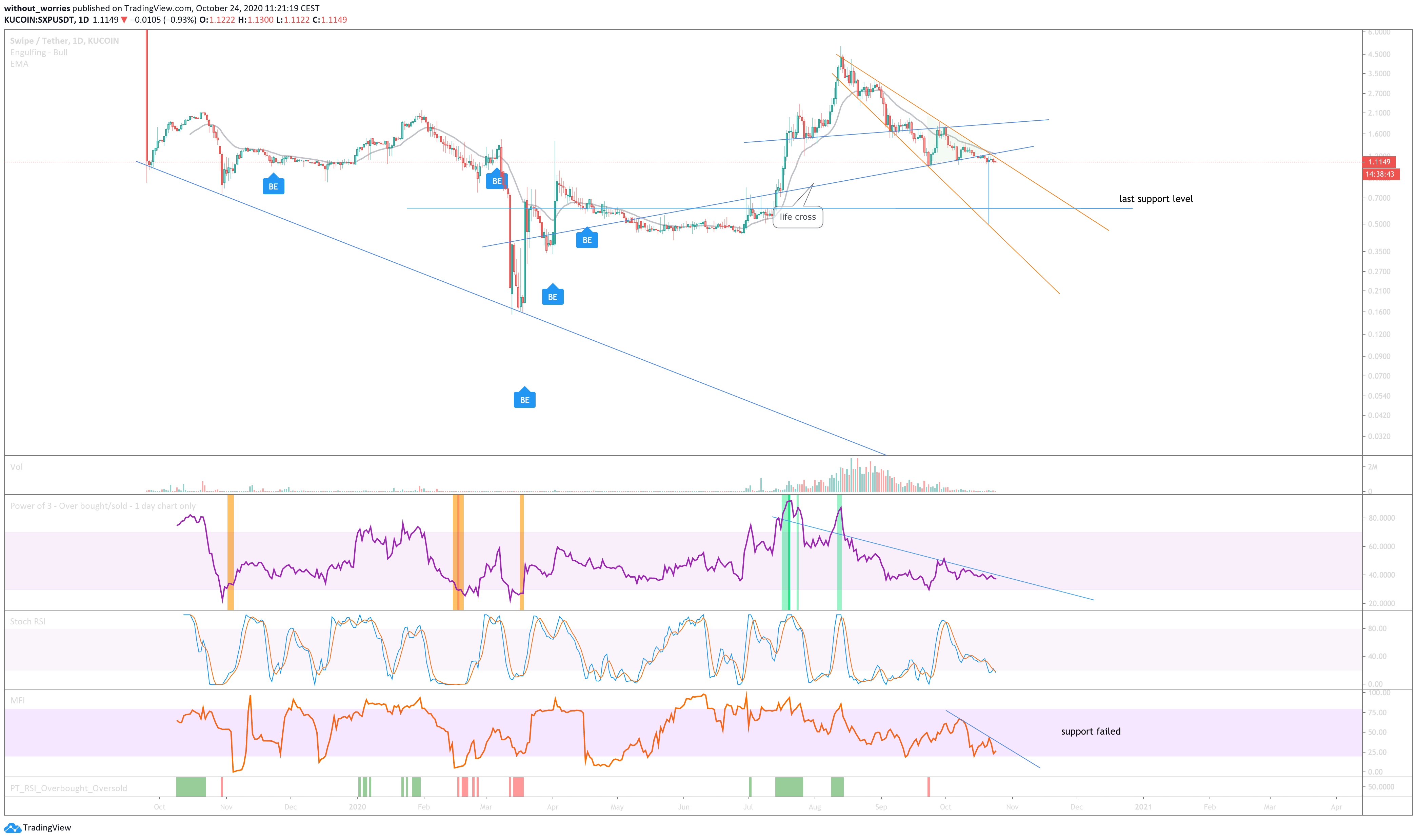Screen dimensions: 1417x840
Task: Click the 'Aug' label on the time axis
Action: pos(814,806)
